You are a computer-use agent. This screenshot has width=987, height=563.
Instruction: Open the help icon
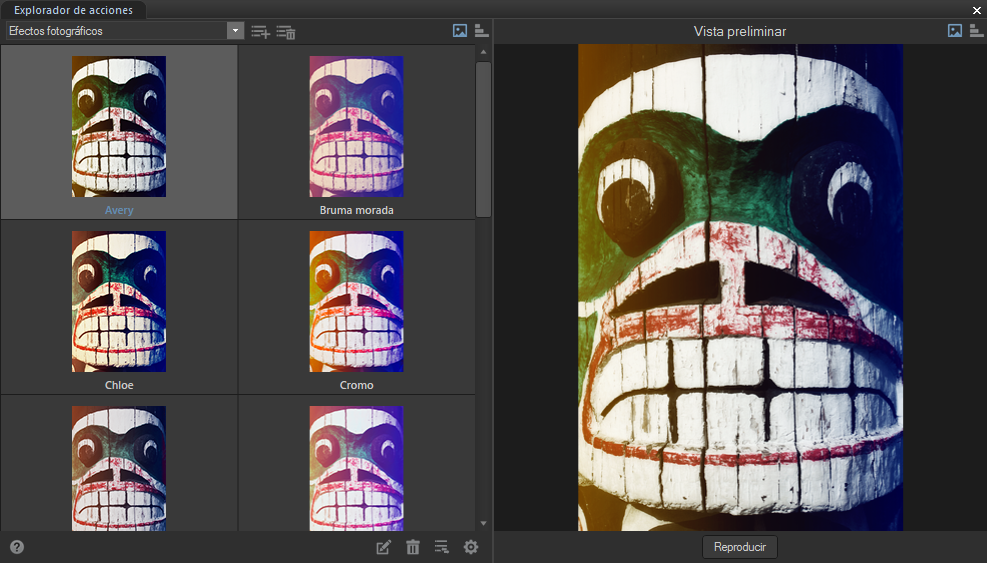pos(17,547)
